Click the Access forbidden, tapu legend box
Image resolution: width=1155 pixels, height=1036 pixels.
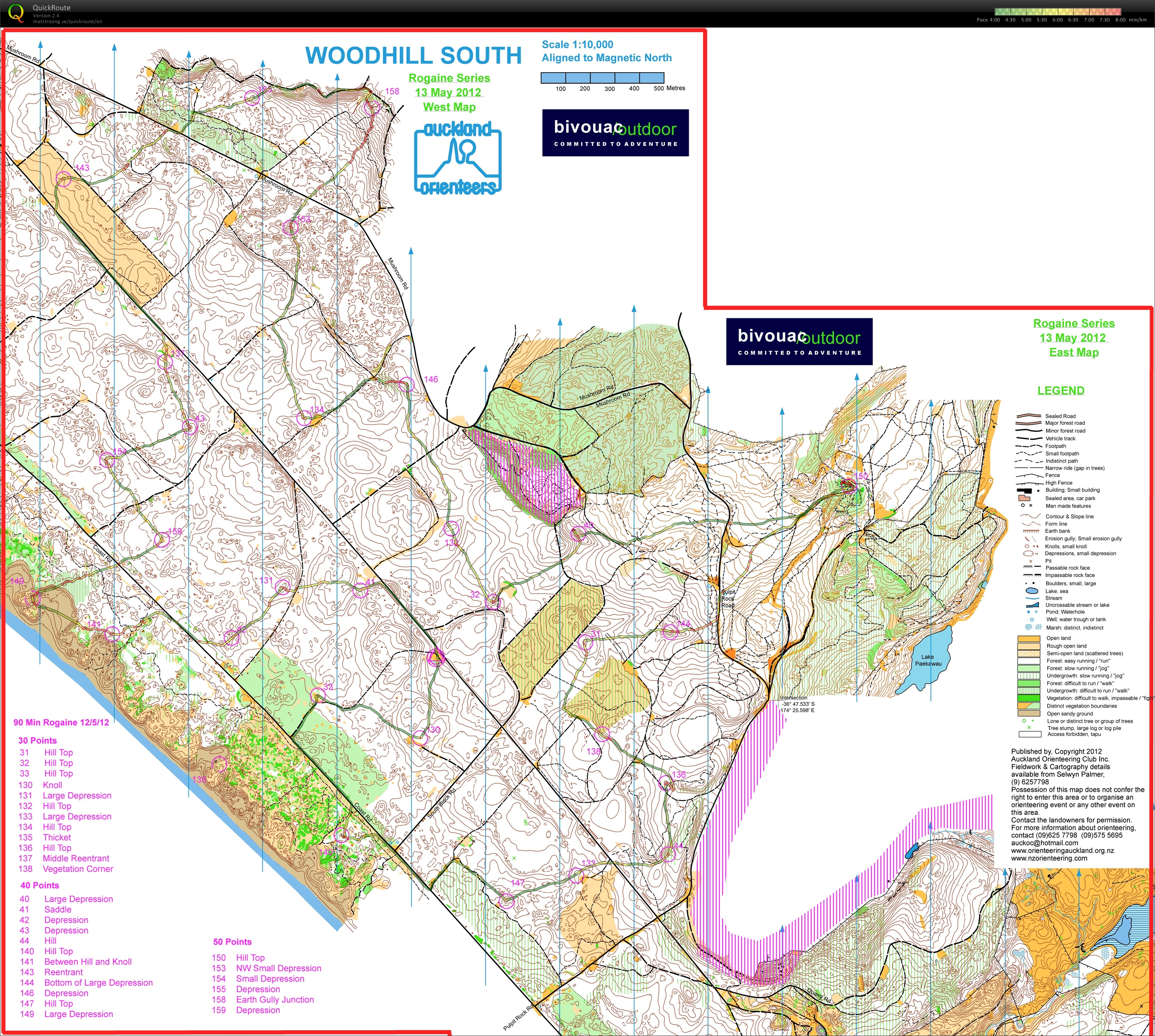[1029, 734]
